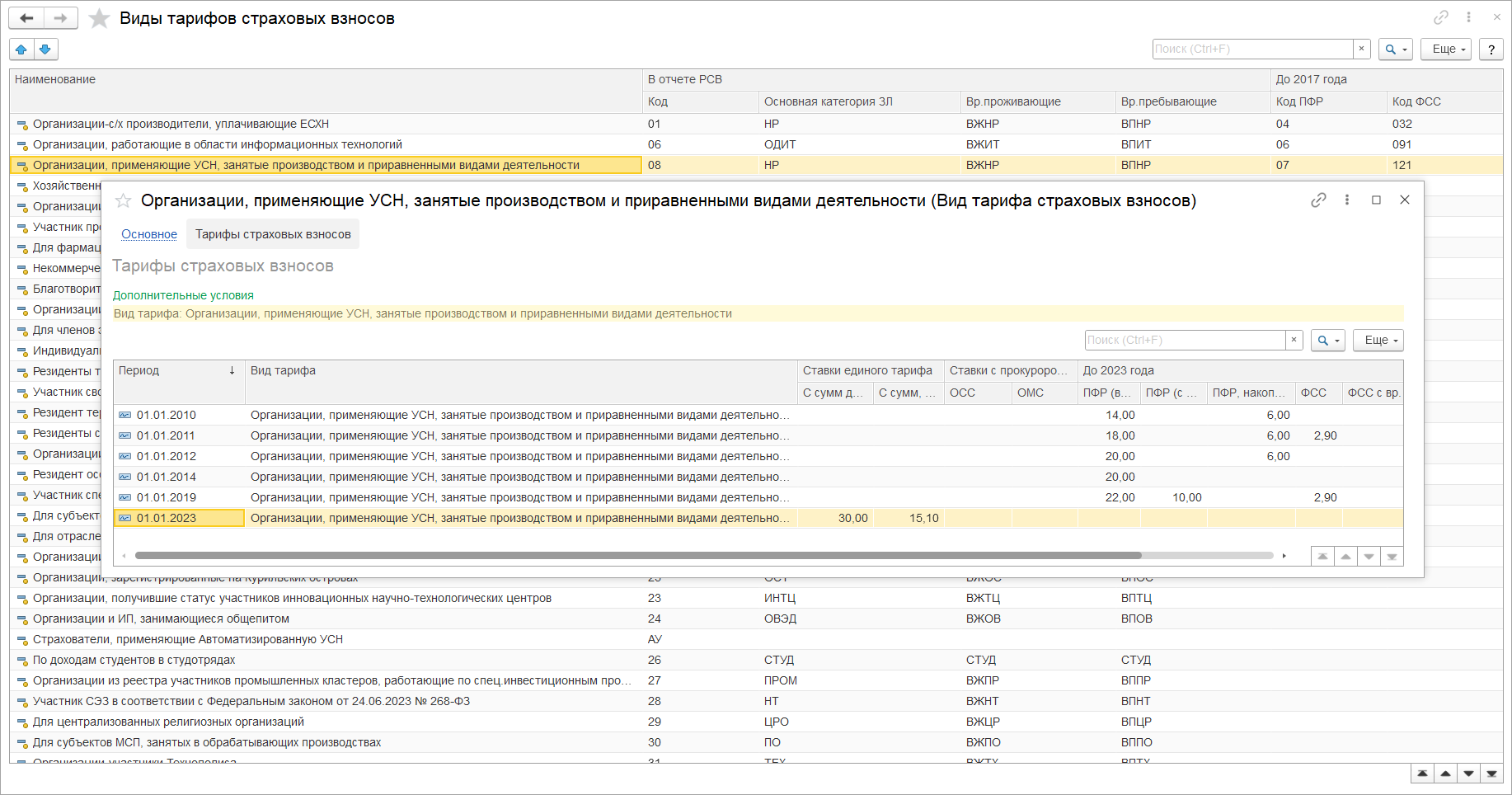Star the tariff dialog as favorite
Image resolution: width=1512 pixels, height=795 pixels.
[123, 200]
